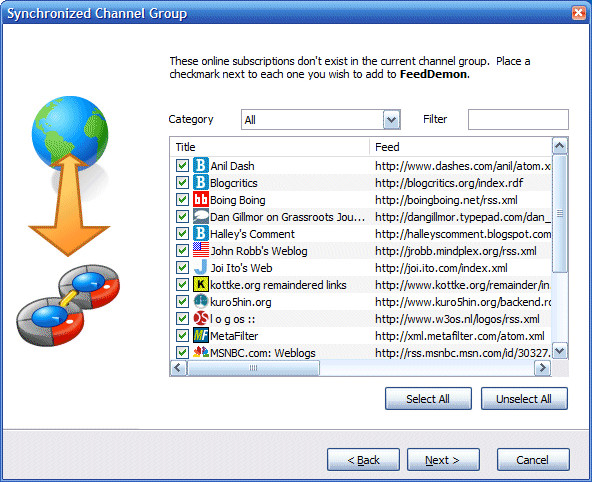Image resolution: width=592 pixels, height=482 pixels.
Task: Click the Blogcritics feed icon
Action: pyautogui.click(x=200, y=182)
